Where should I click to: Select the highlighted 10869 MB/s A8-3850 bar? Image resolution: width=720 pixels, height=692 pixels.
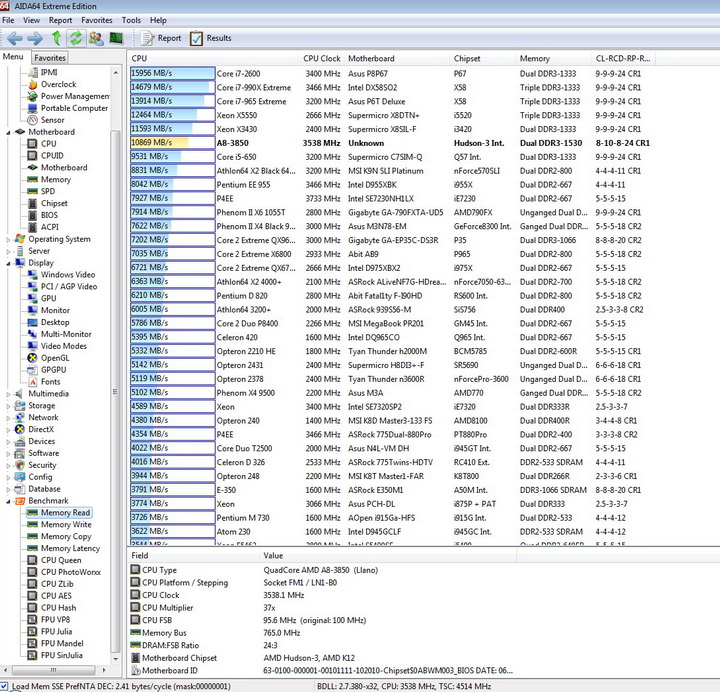click(x=173, y=143)
